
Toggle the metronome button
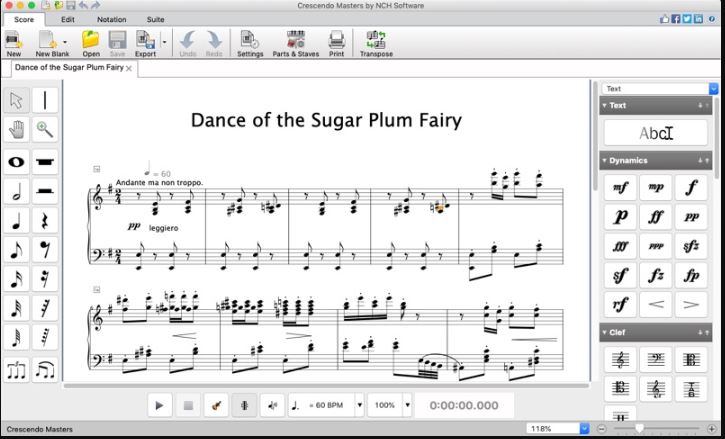click(x=244, y=406)
